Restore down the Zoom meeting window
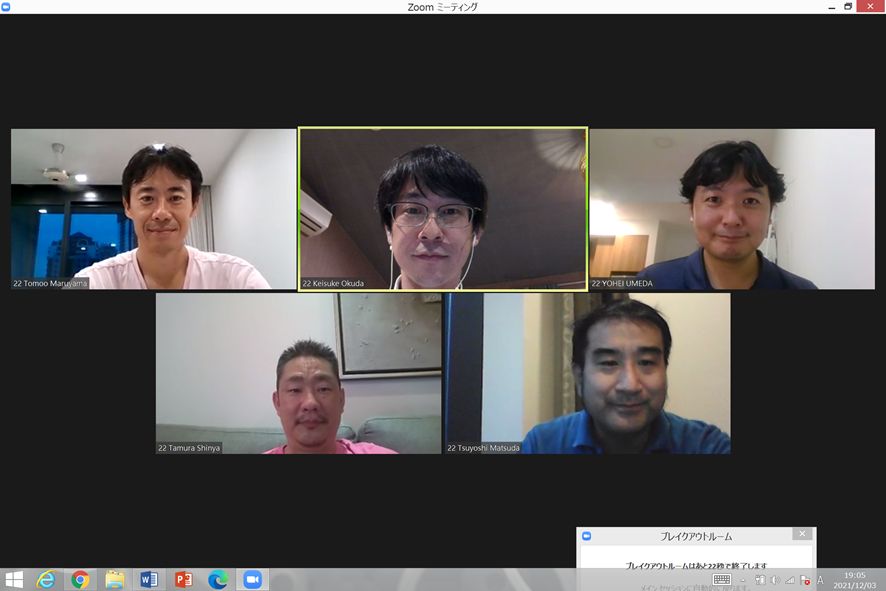This screenshot has height=591, width=886. [848, 7]
